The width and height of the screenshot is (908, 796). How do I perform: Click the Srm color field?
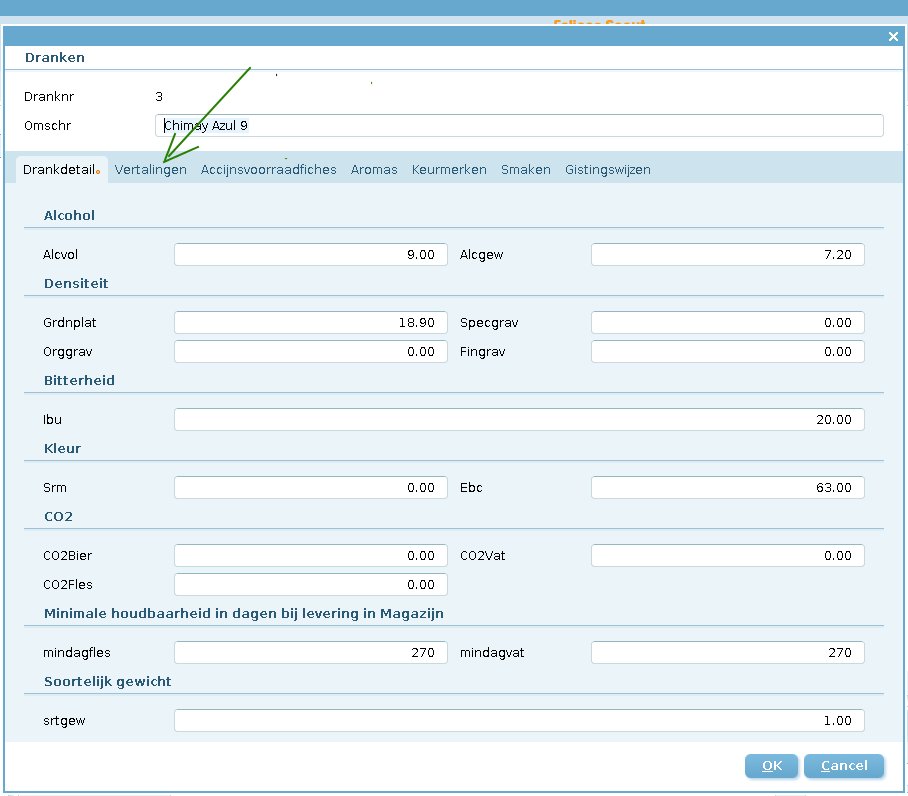coord(311,487)
